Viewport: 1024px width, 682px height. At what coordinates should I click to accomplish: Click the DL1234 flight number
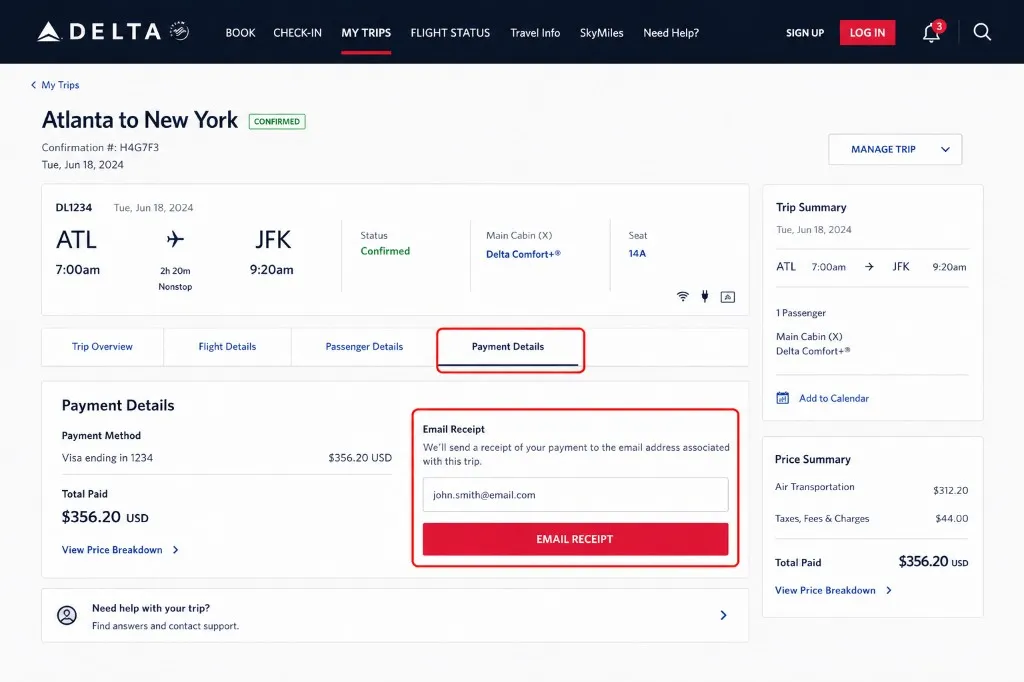[74, 208]
